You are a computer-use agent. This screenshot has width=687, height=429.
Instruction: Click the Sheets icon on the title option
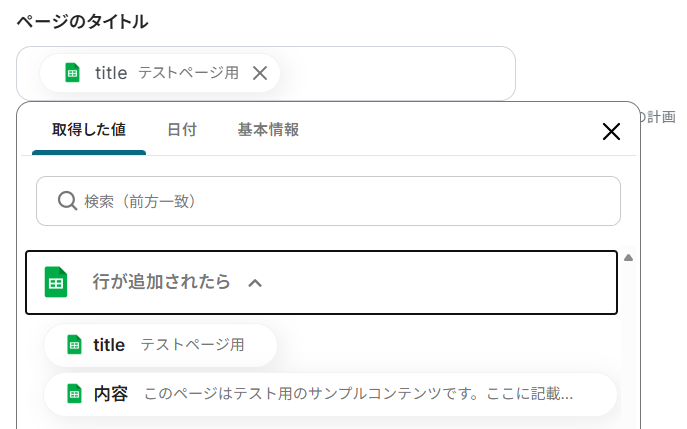click(74, 345)
